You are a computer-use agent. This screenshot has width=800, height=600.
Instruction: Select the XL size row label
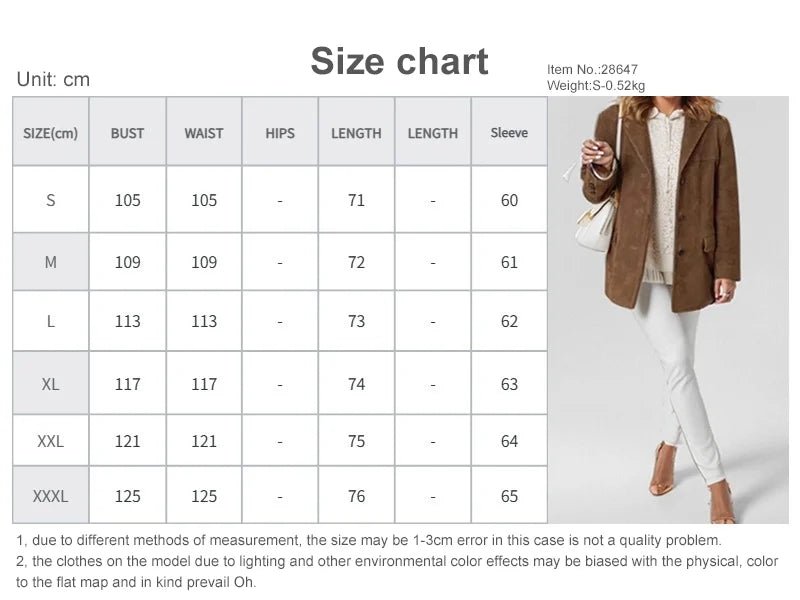[50, 384]
